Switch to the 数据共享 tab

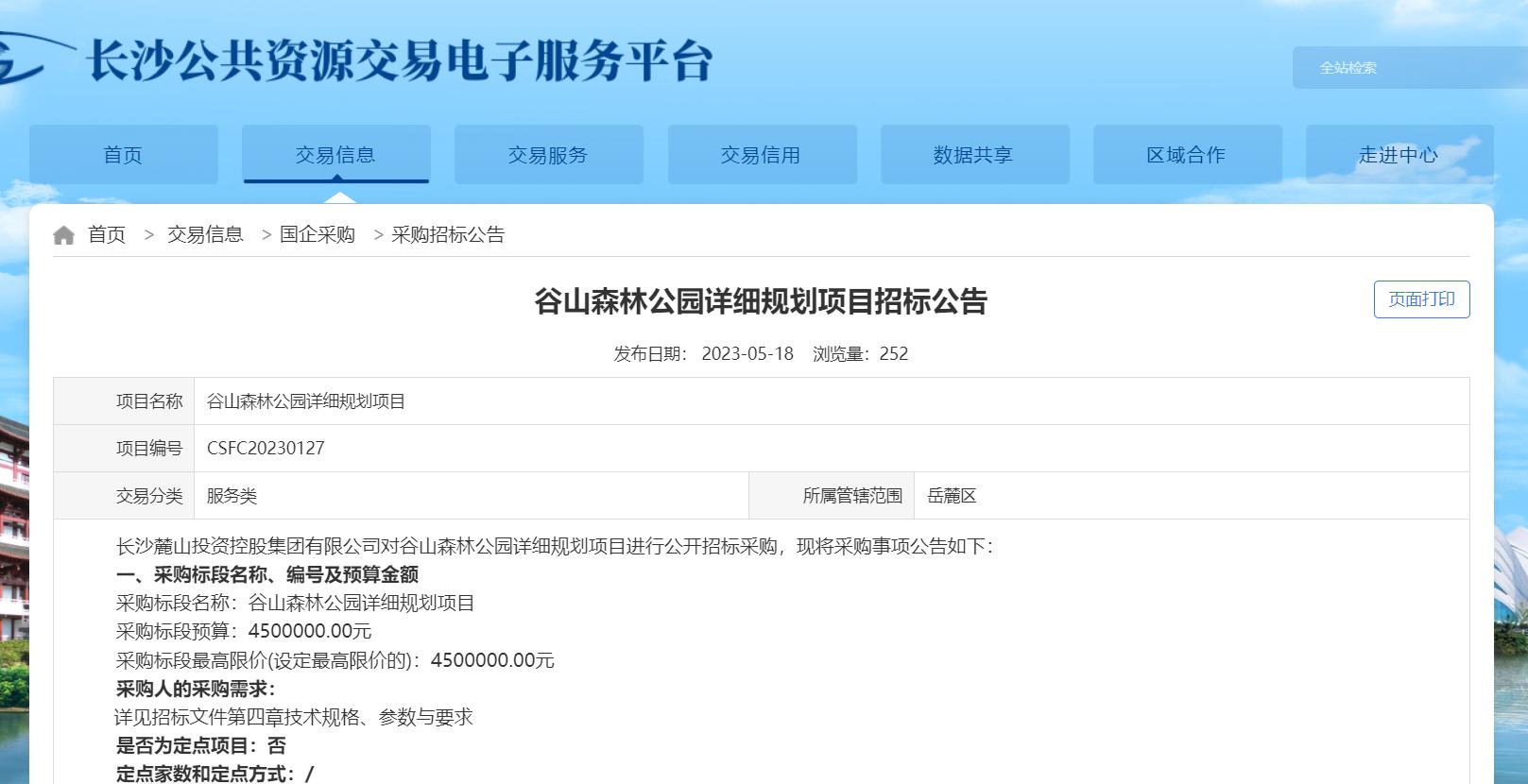[x=974, y=155]
